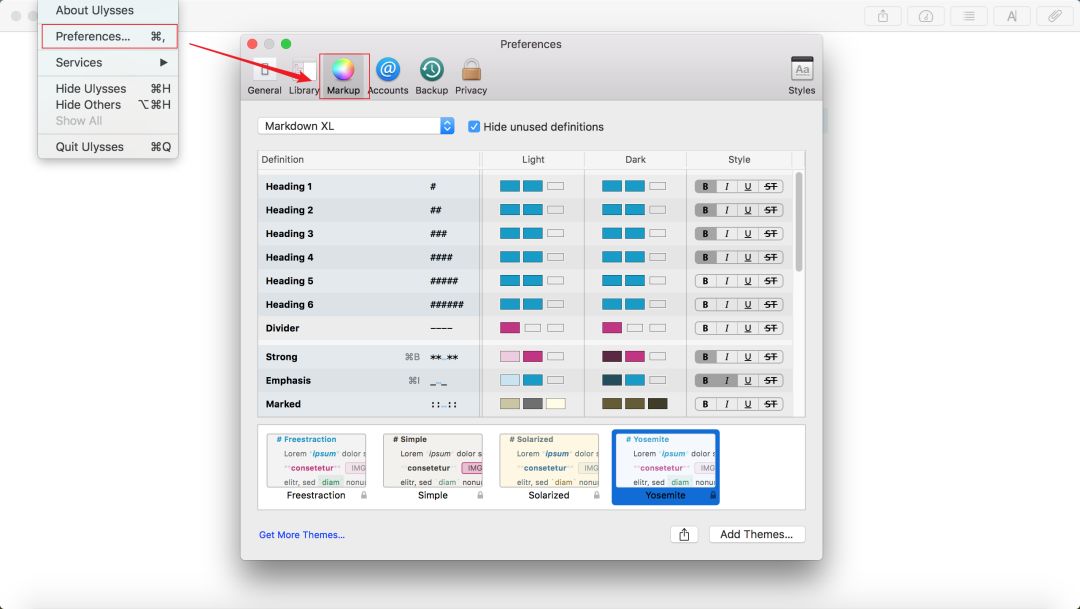Open the Markdown XL markup dropdown
This screenshot has height=609, width=1080.
356,126
